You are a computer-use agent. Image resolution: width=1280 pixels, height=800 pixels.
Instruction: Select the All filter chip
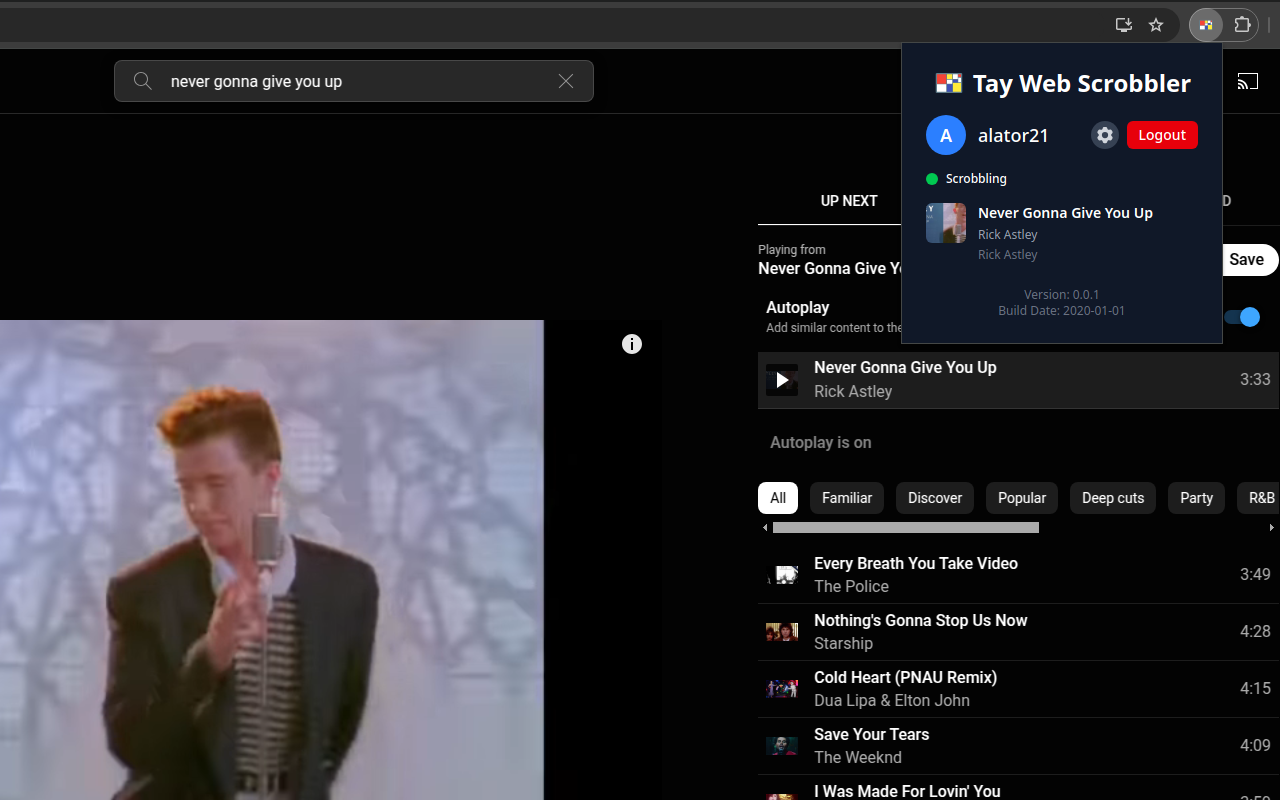coord(778,498)
